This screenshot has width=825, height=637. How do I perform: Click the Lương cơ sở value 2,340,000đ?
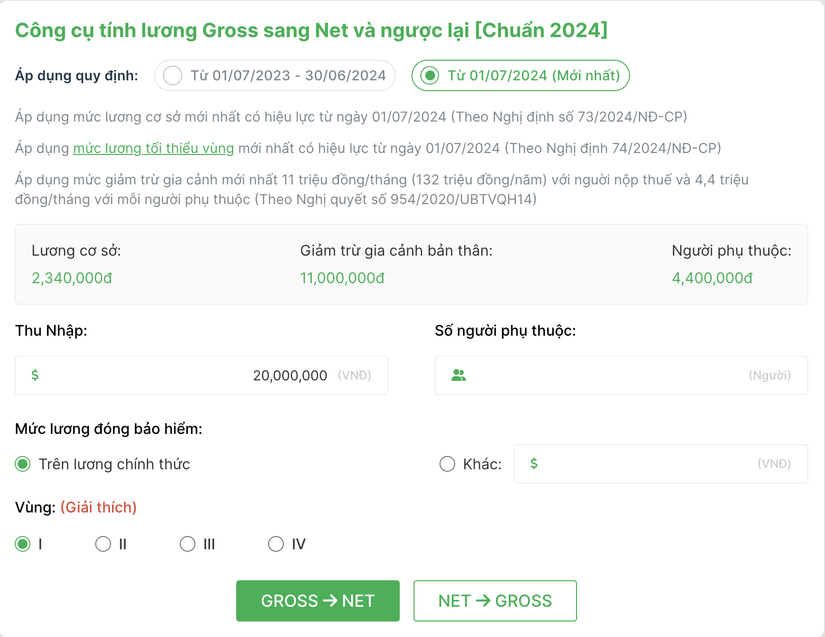(x=72, y=278)
